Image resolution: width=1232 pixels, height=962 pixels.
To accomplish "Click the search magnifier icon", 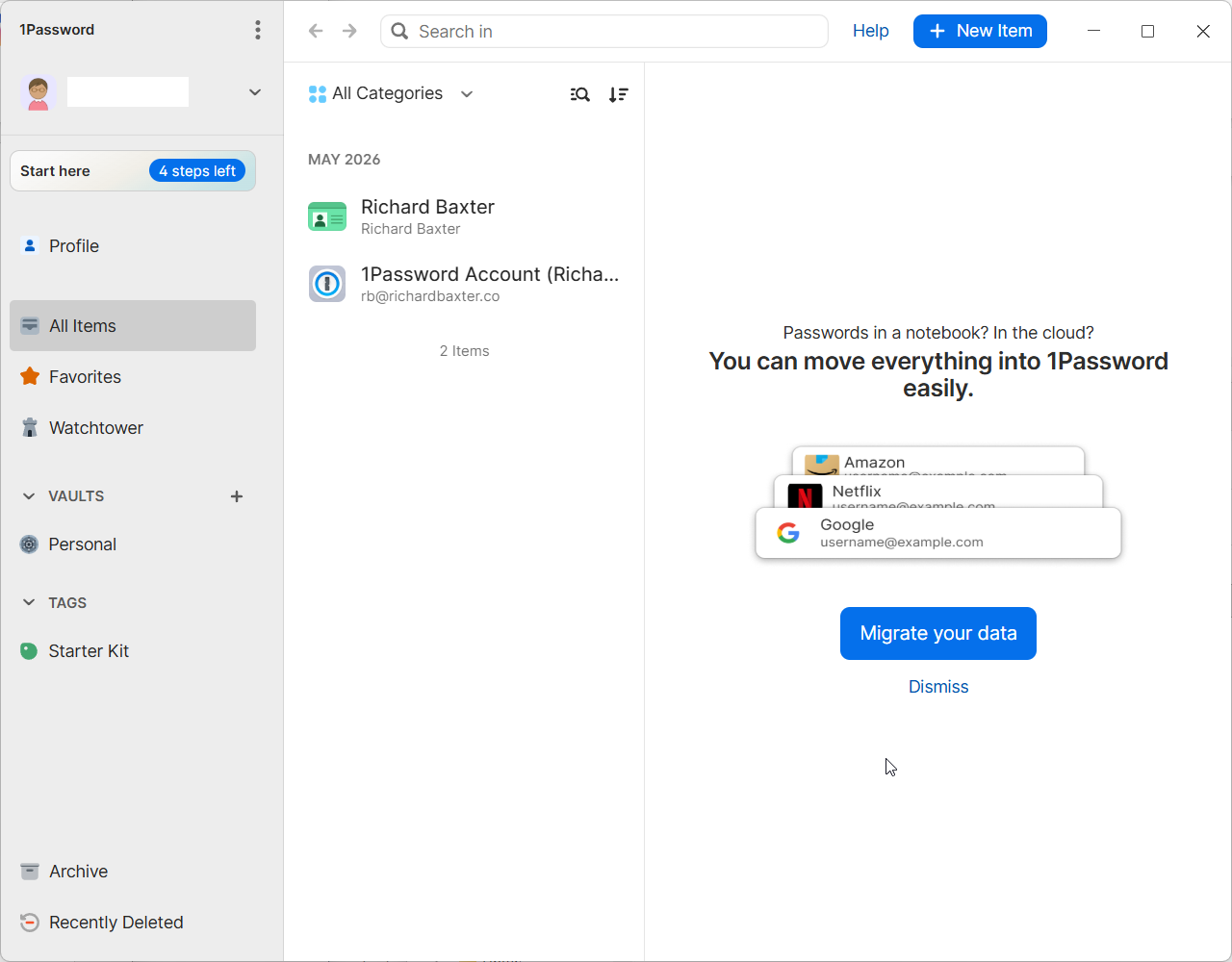I will [400, 32].
